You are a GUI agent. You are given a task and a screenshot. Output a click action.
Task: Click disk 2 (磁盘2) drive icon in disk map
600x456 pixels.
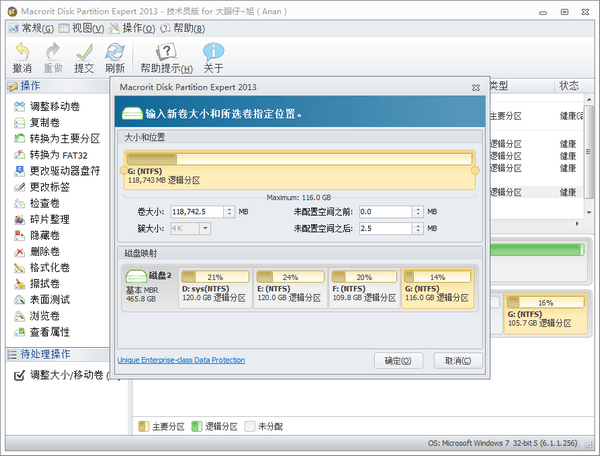pyautogui.click(x=136, y=276)
